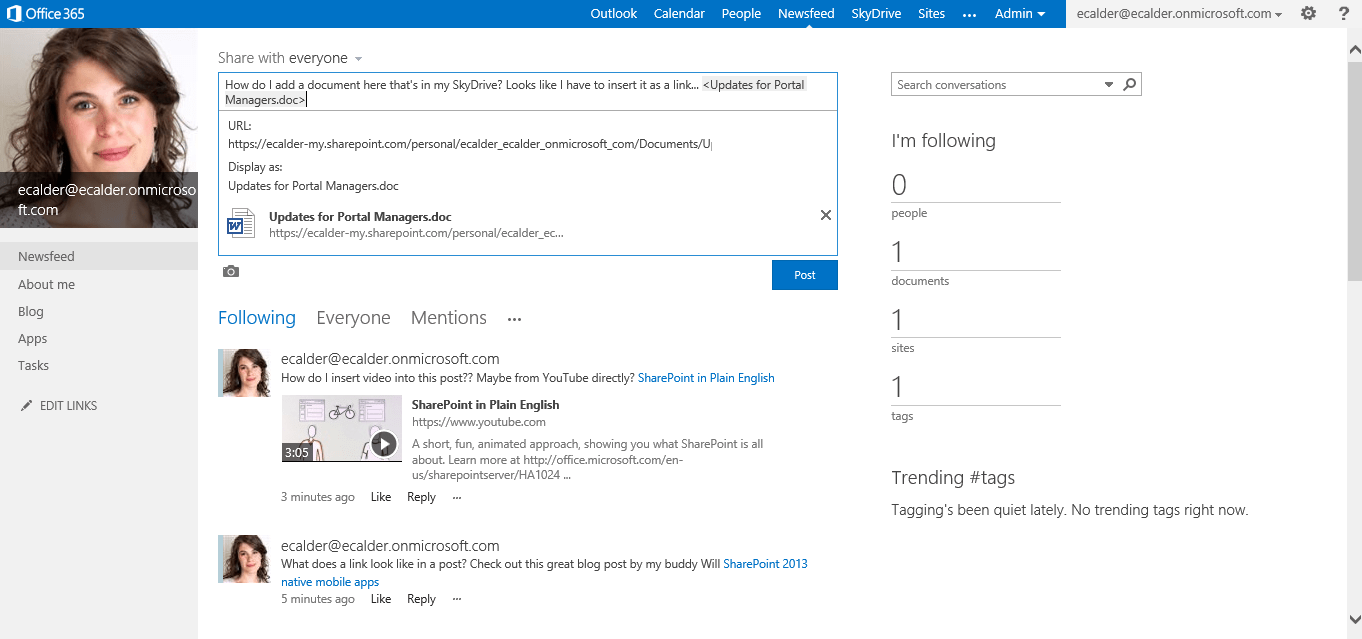Viewport: 1362px width, 639px height.
Task: Open Tasks in left sidebar
Action: click(x=33, y=366)
